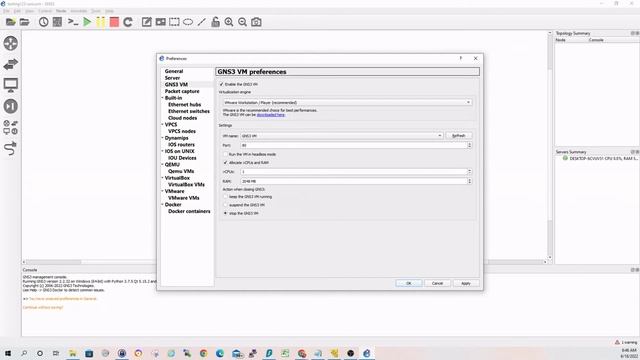640x360 pixels.
Task: Select Packet capture in preferences tree
Action: click(x=182, y=91)
